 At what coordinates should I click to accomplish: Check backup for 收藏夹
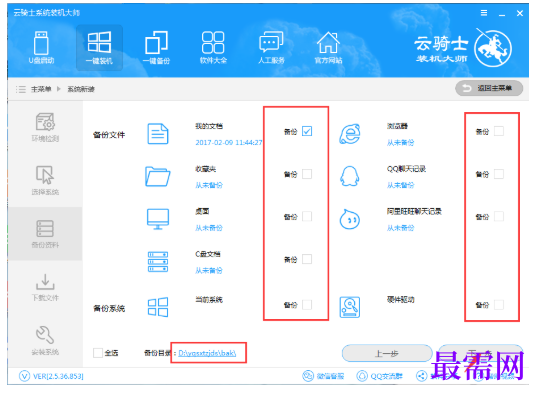[x=307, y=174]
